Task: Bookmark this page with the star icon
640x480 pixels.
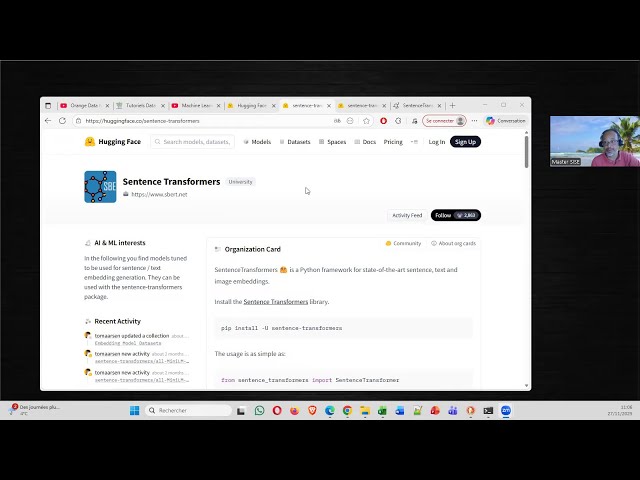Action: [x=366, y=121]
